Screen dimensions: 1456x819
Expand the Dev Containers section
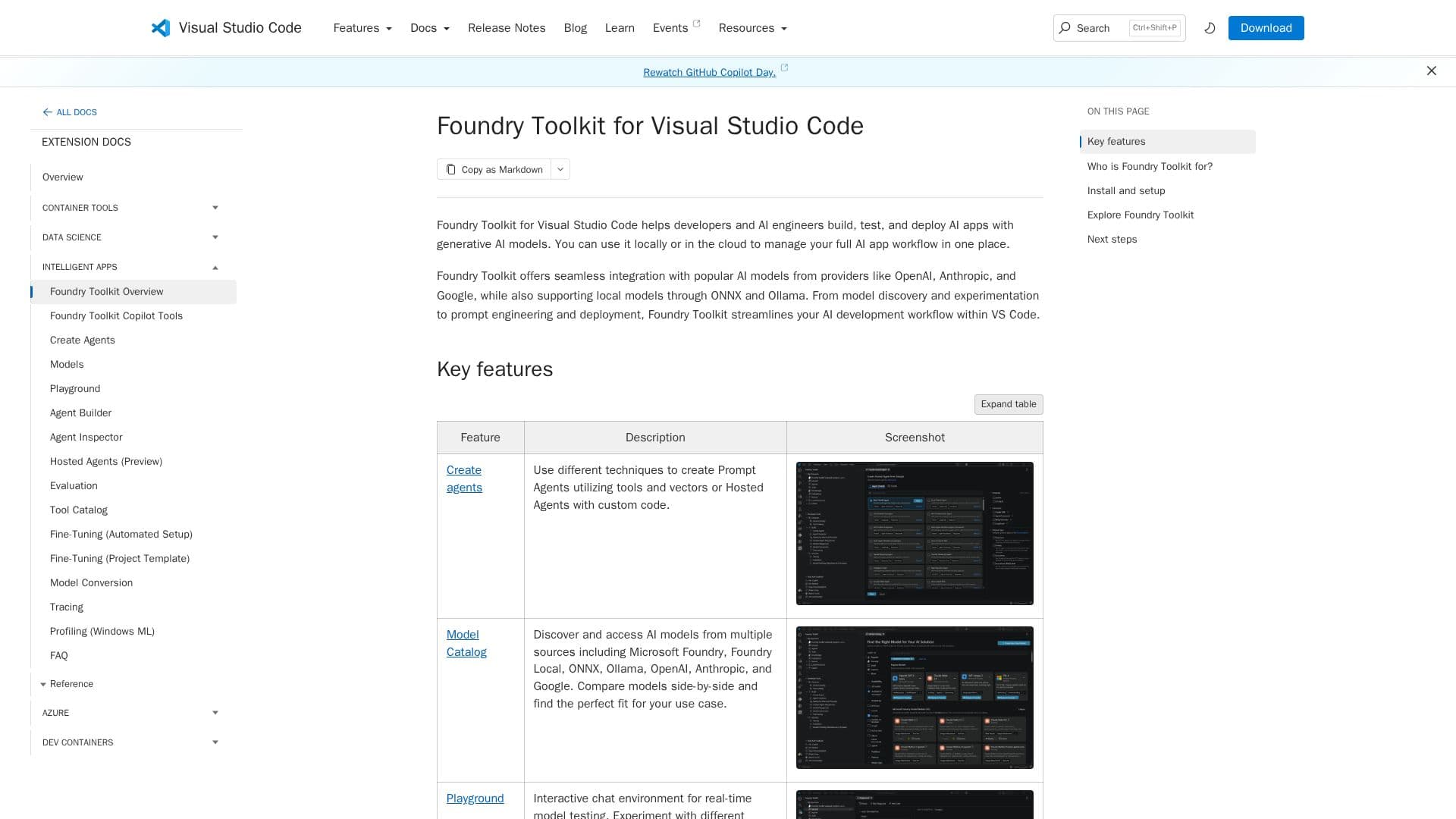(215, 742)
